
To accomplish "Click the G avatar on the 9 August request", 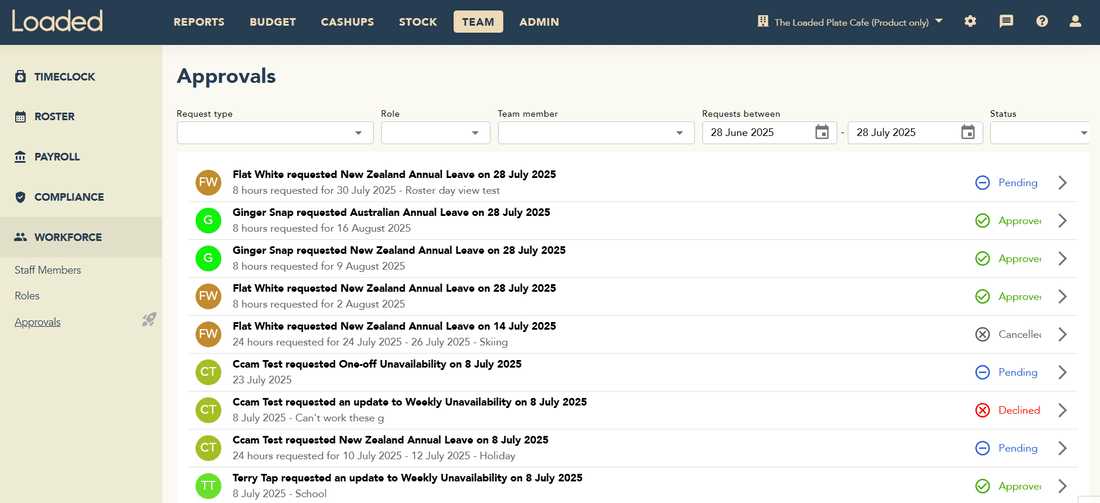I will (x=208, y=258).
